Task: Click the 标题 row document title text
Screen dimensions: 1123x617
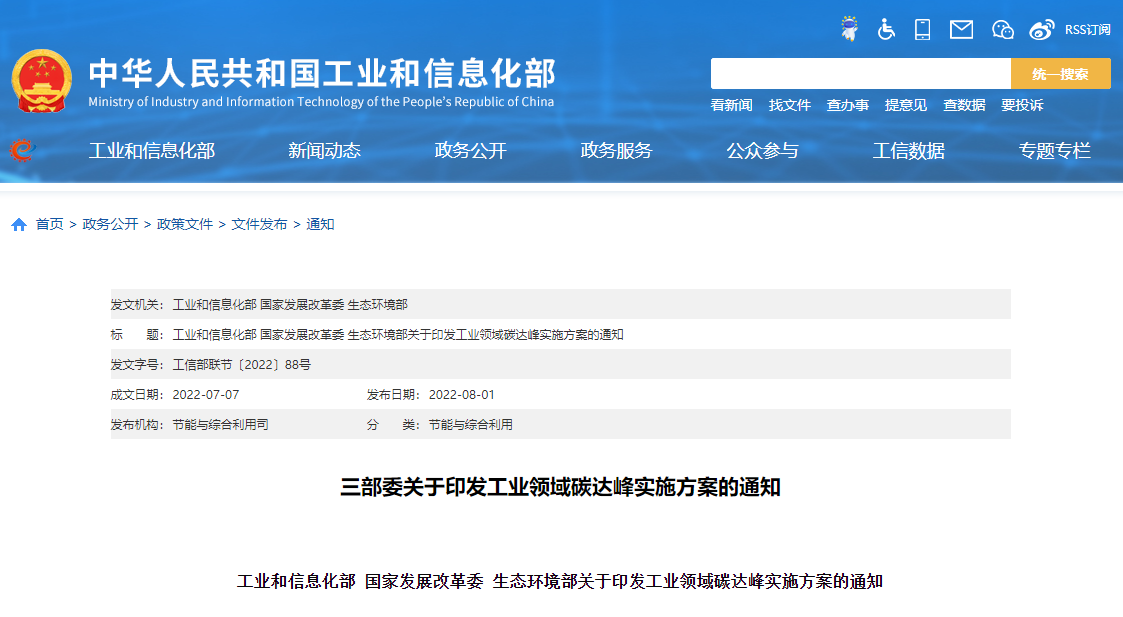Action: (398, 335)
